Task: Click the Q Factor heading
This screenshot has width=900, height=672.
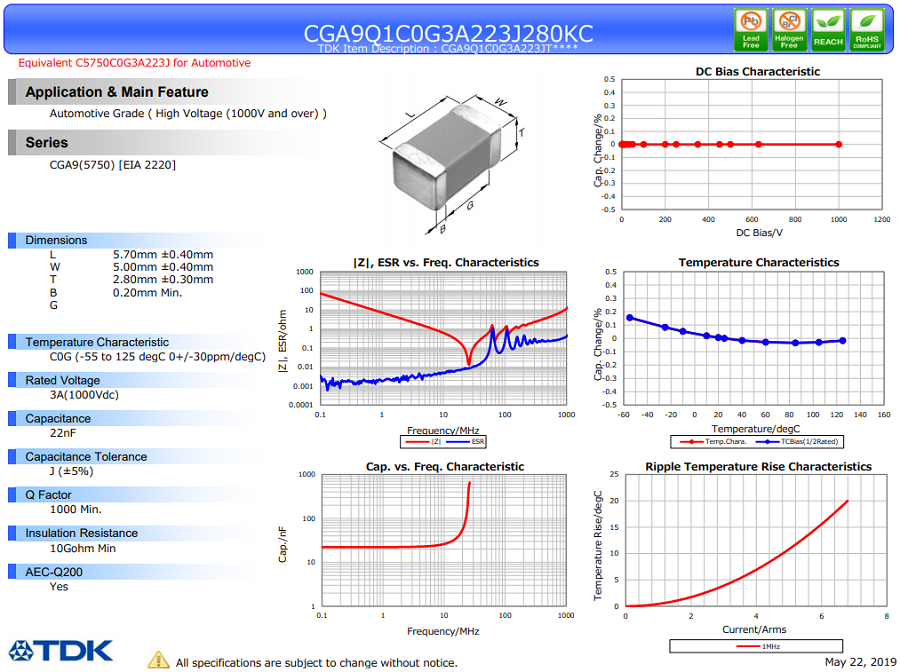Action: click(48, 495)
